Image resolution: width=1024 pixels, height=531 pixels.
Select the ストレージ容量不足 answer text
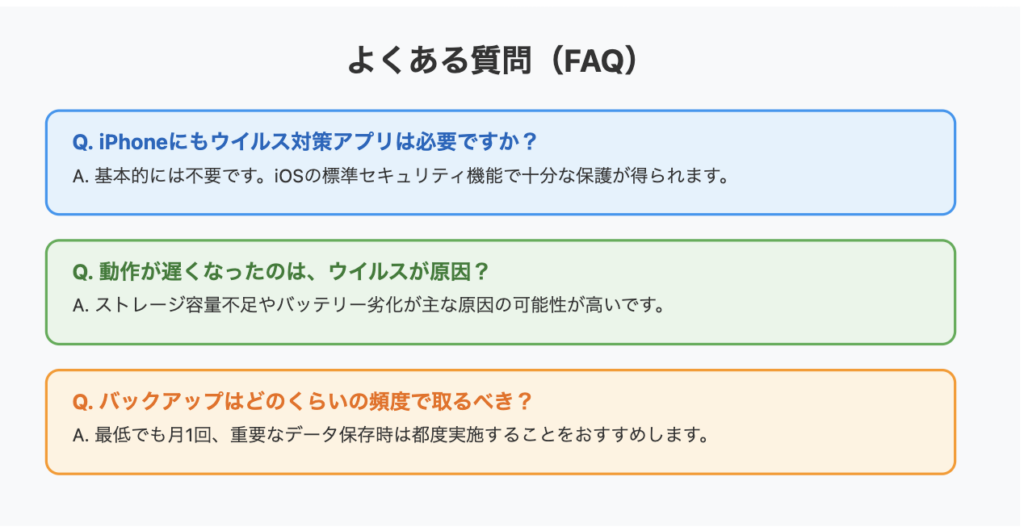point(368,305)
